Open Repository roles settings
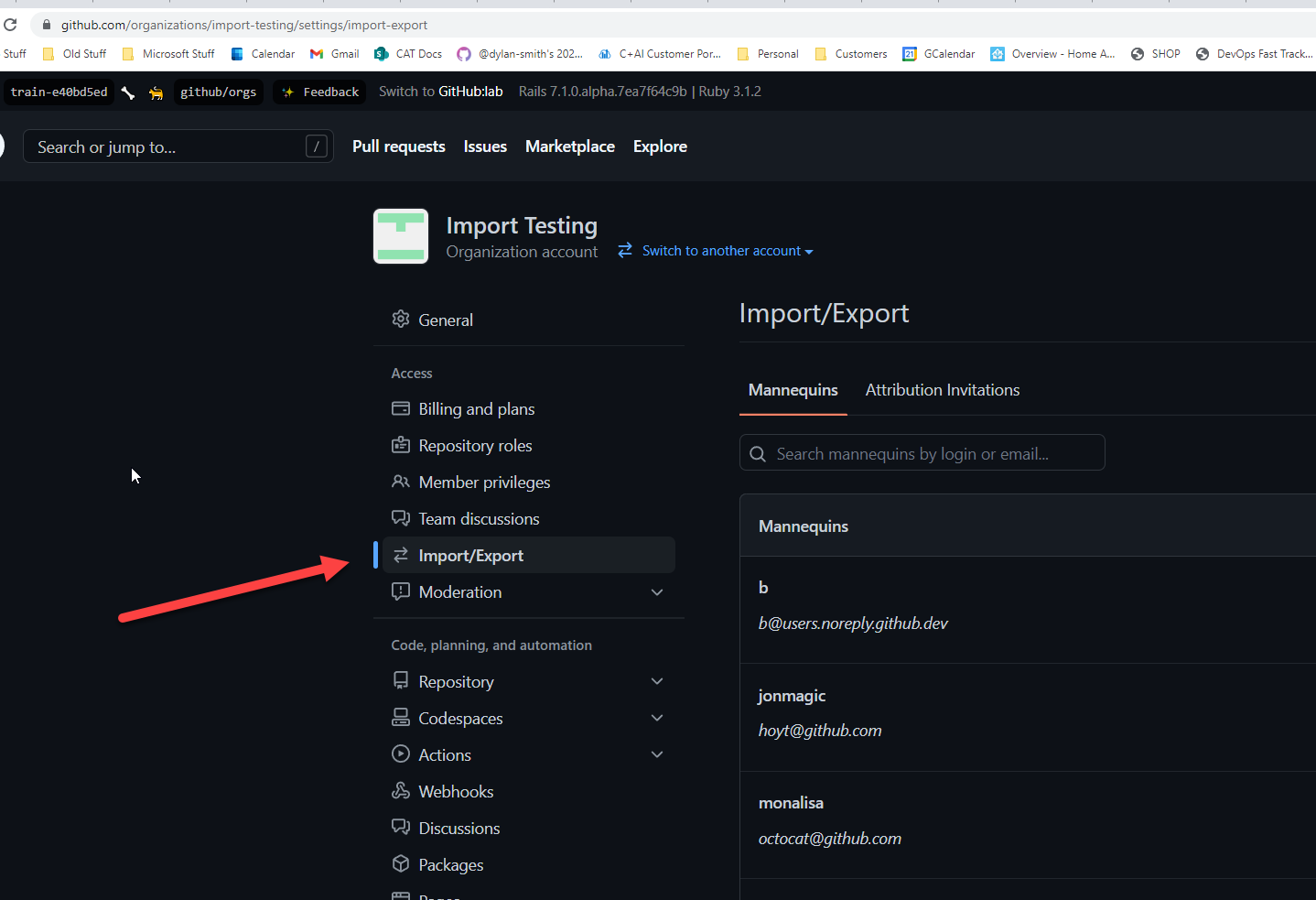1316x900 pixels. [x=529, y=446]
